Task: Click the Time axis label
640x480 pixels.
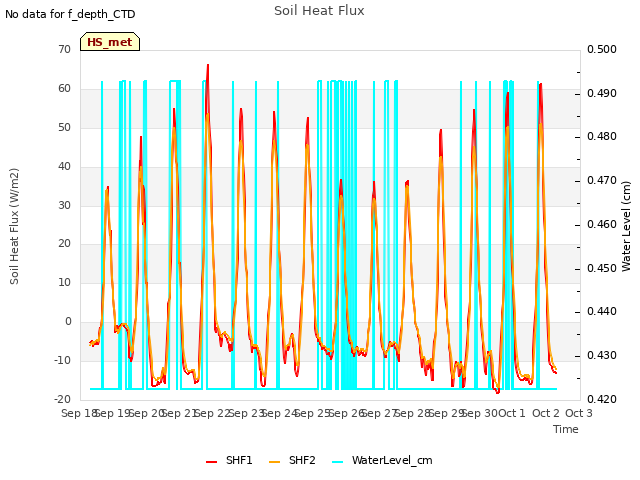Action: point(566,429)
